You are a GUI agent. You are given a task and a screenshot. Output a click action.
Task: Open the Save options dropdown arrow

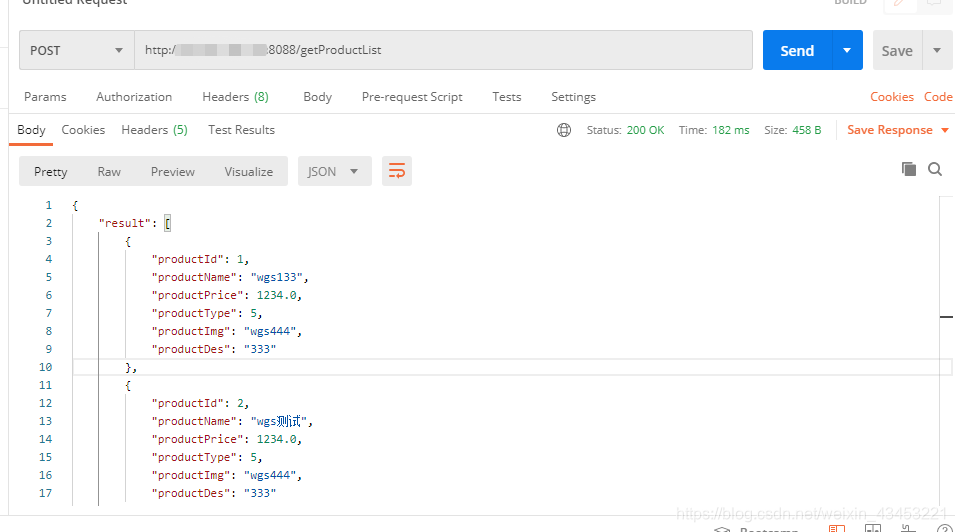(937, 51)
